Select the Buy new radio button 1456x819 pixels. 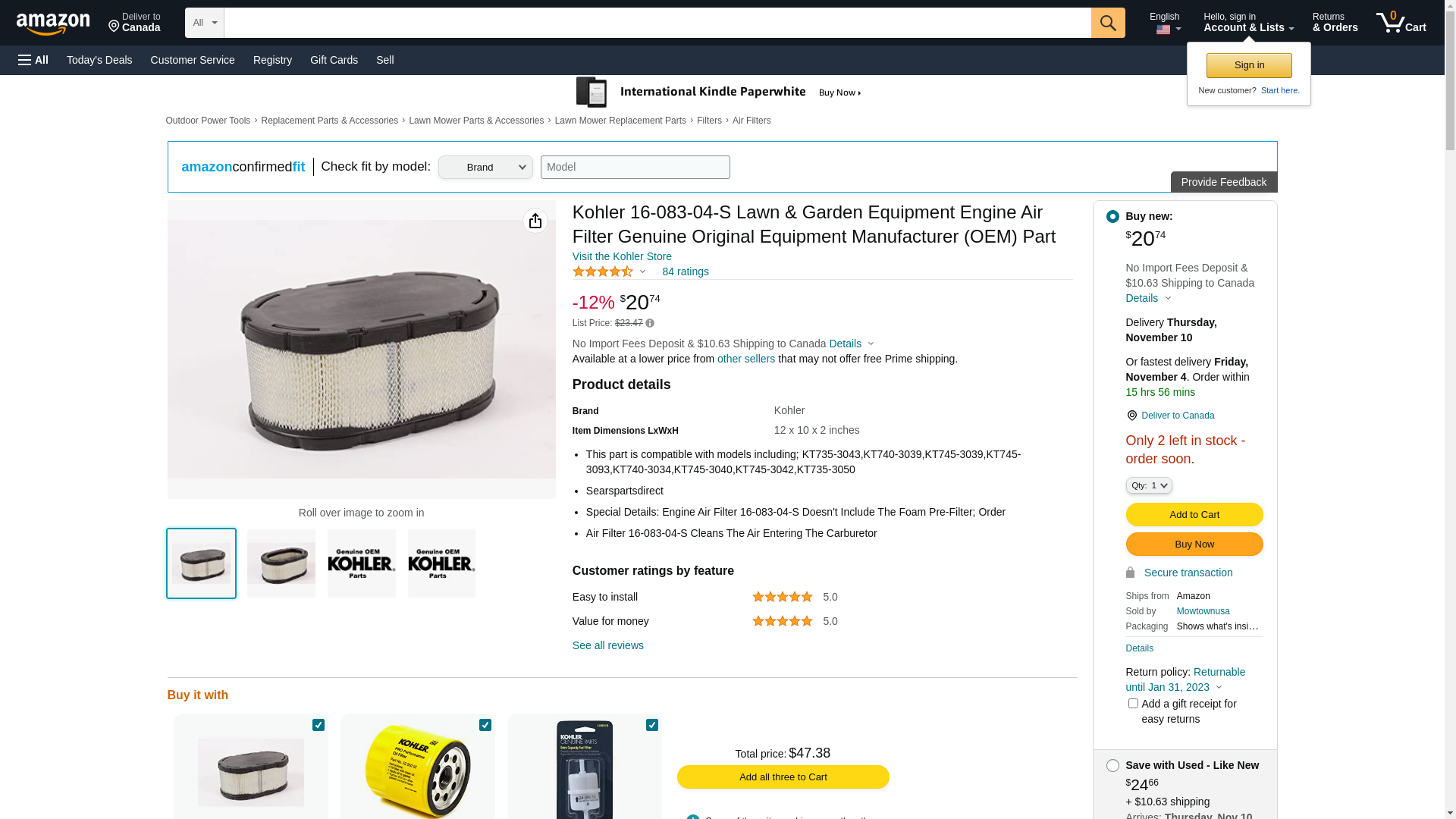(x=1112, y=217)
